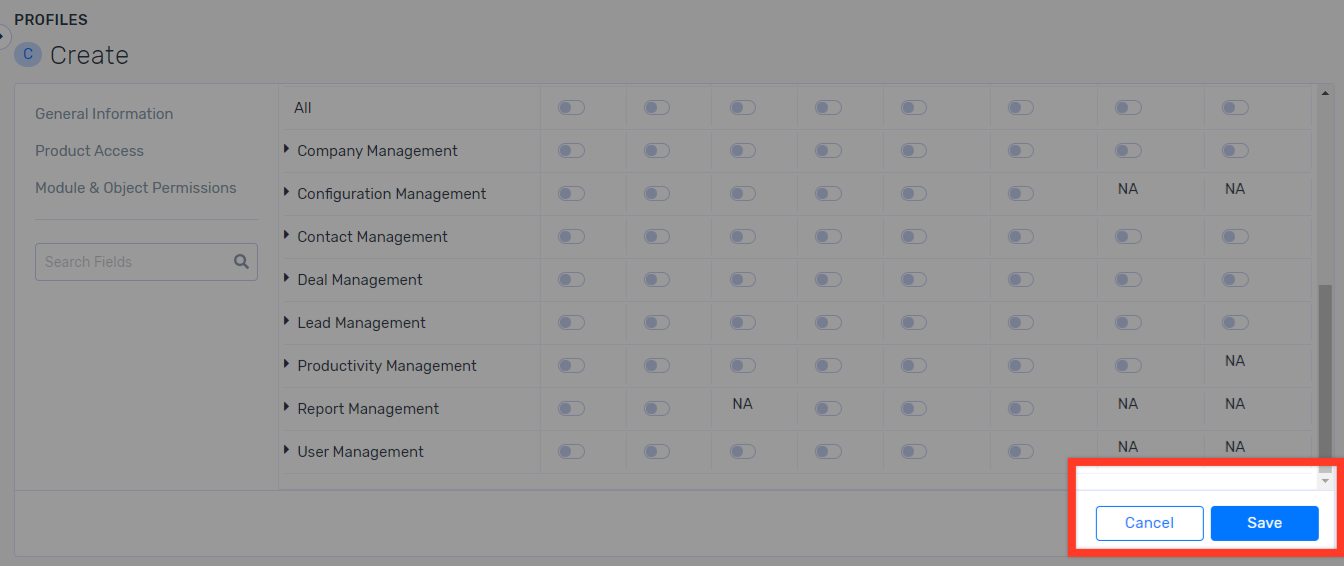Image resolution: width=1344 pixels, height=566 pixels.
Task: Turn on first switch in Deal Management row
Action: pos(571,280)
